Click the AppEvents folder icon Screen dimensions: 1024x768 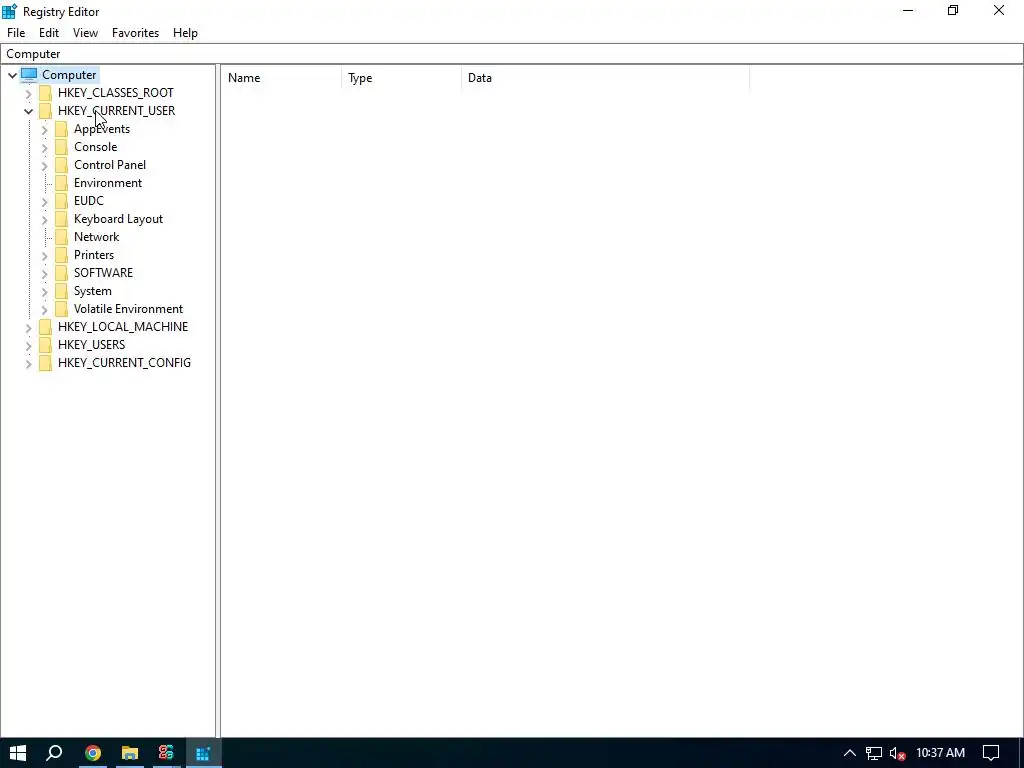tap(61, 129)
